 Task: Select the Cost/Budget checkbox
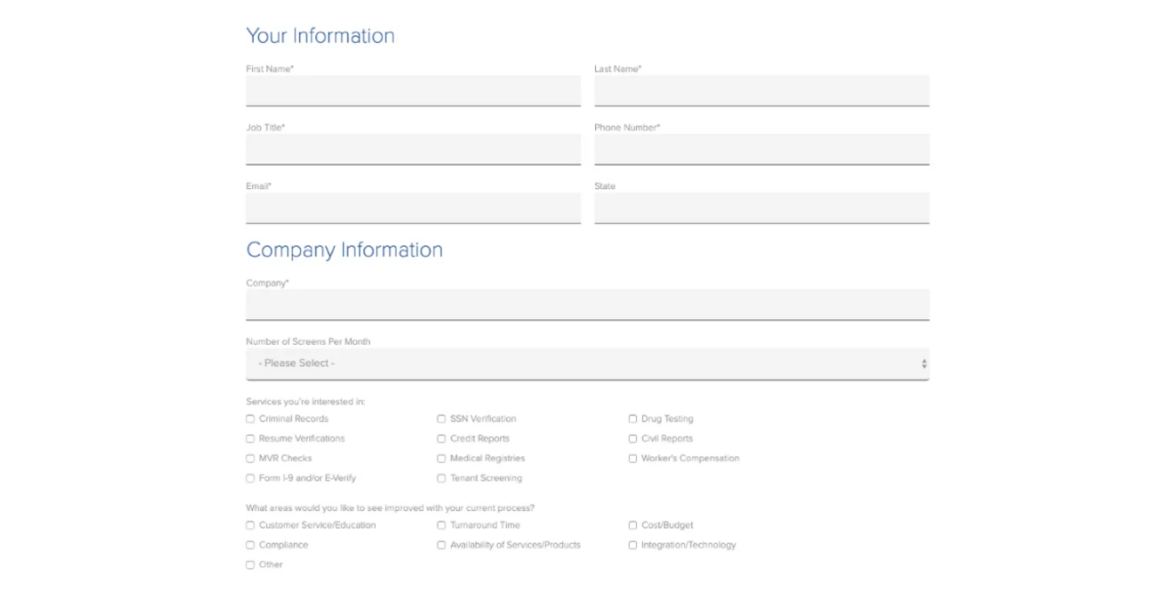[633, 525]
